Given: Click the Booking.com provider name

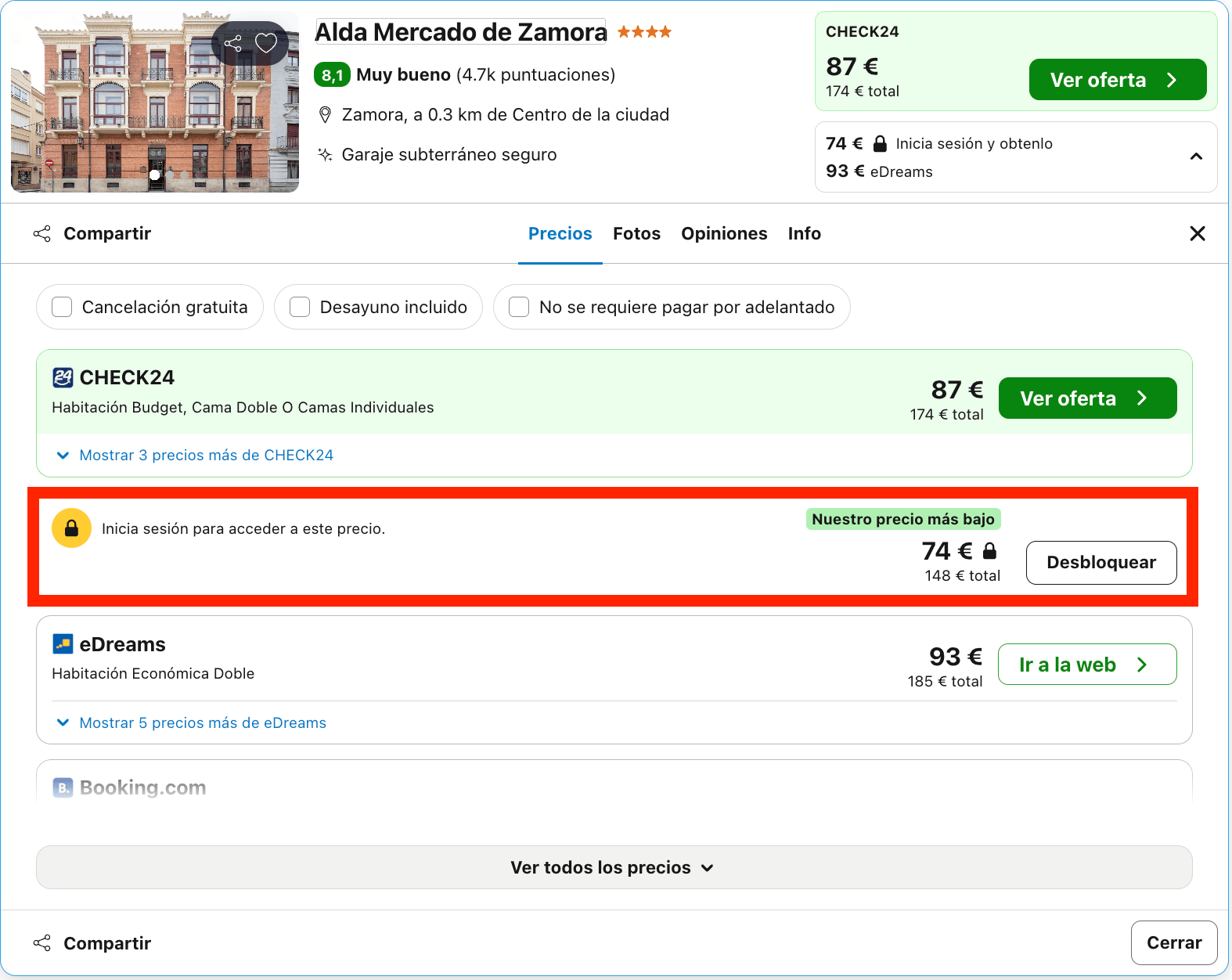Looking at the screenshot, I should pyautogui.click(x=142, y=787).
